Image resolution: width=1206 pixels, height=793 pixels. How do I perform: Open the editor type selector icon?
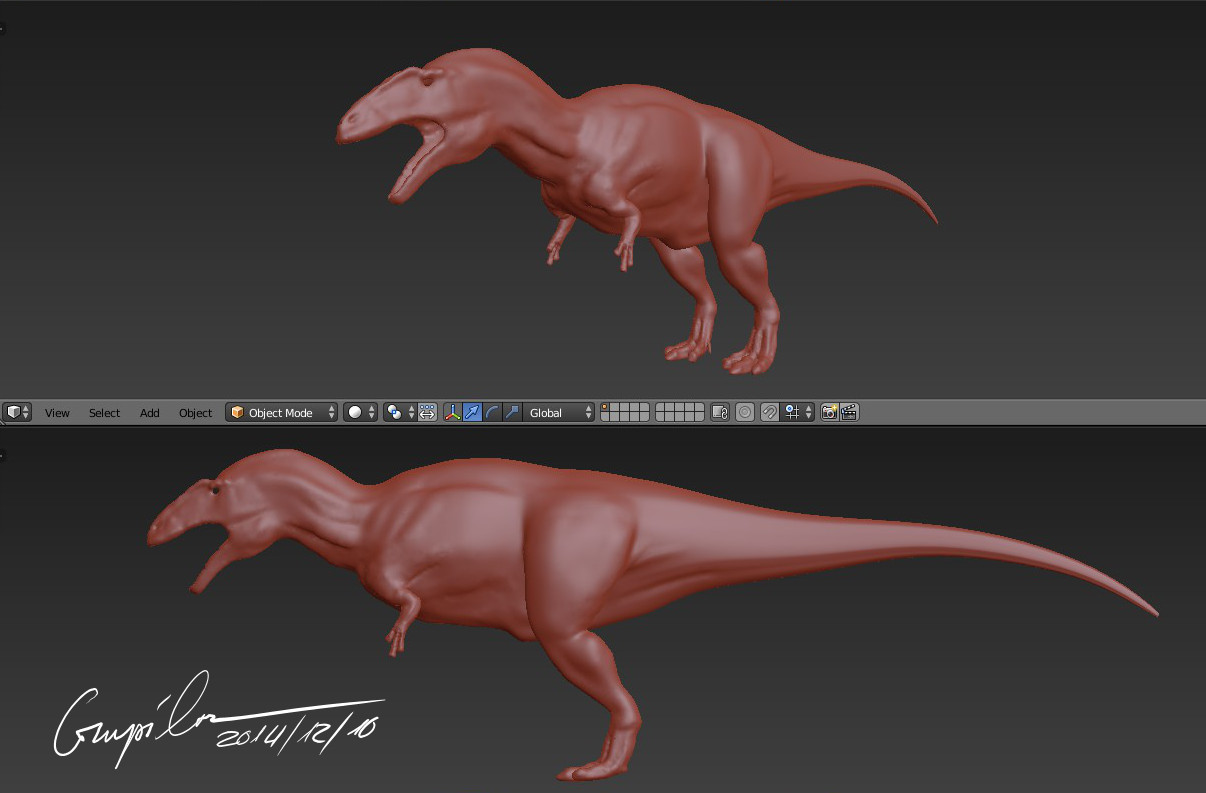coord(12,412)
